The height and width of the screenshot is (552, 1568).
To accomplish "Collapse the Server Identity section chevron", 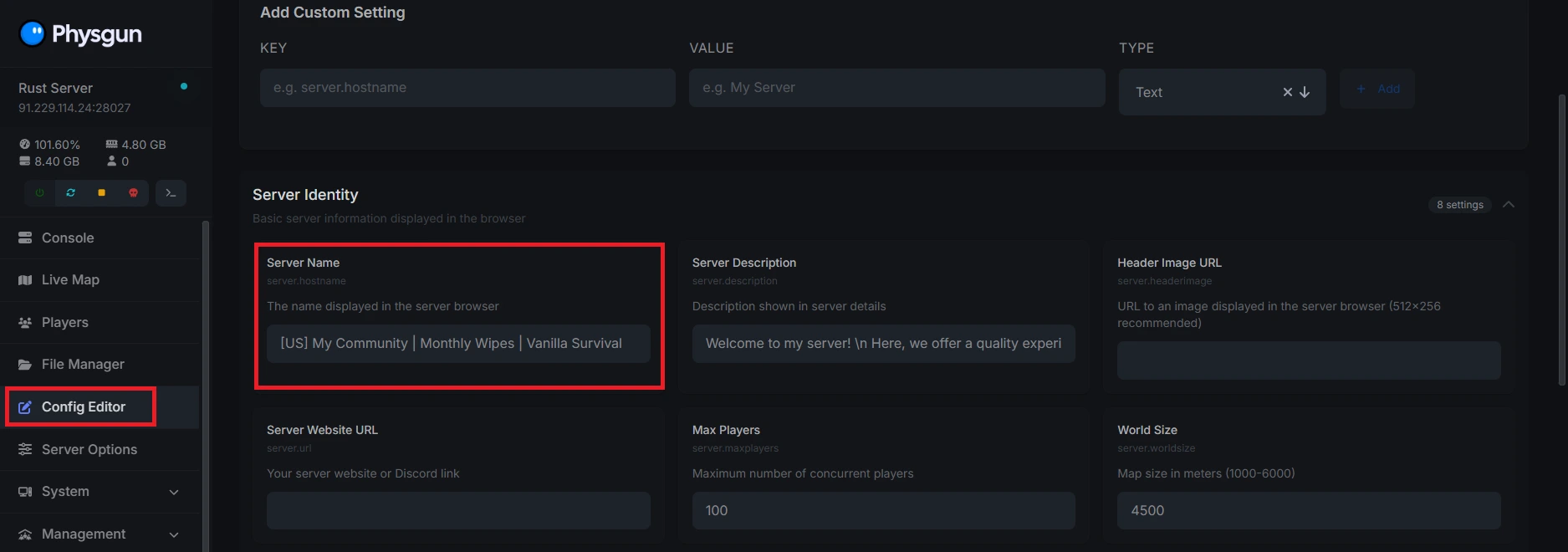I will coord(1509,205).
